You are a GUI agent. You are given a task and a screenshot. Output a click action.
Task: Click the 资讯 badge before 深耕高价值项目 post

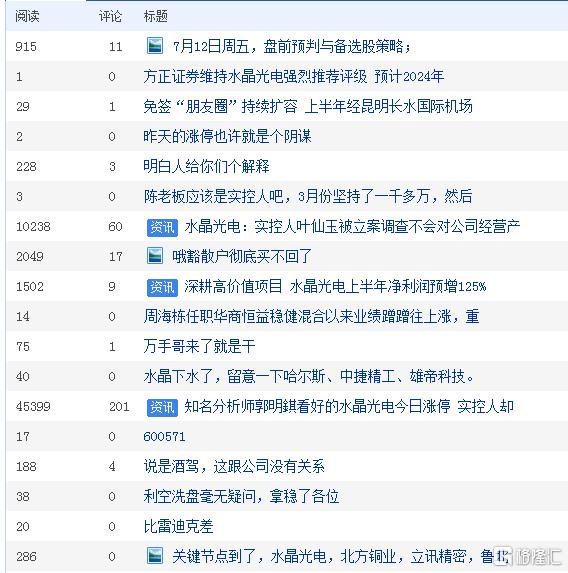[162, 287]
